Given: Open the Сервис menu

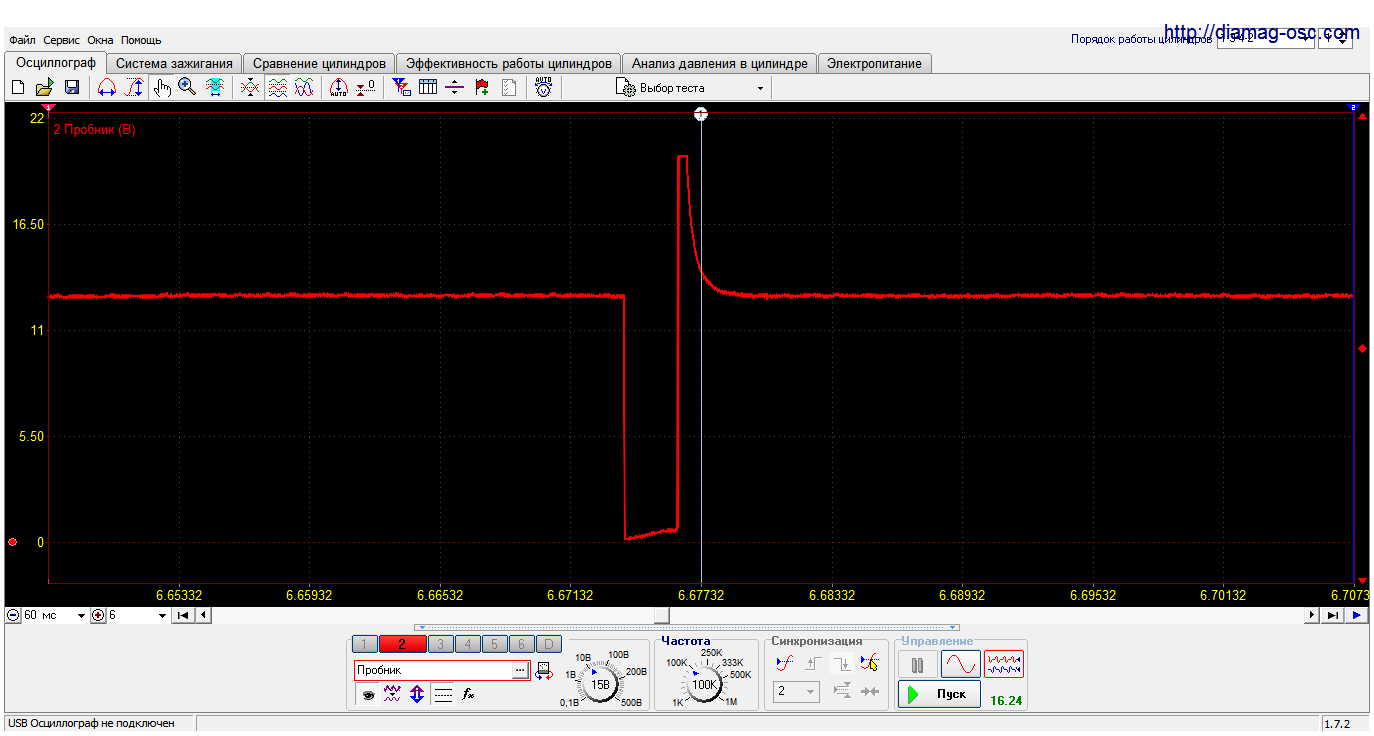Looking at the screenshot, I should coord(62,40).
